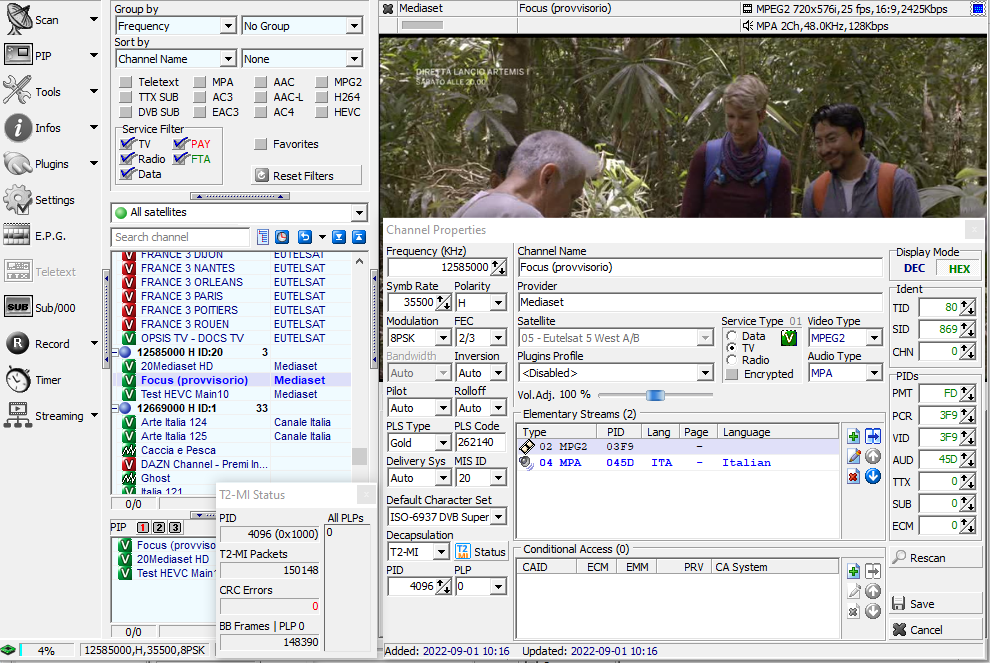Click the Sub/000 subtitle icon
Viewport: 990px width, 663px height.
coord(18,308)
